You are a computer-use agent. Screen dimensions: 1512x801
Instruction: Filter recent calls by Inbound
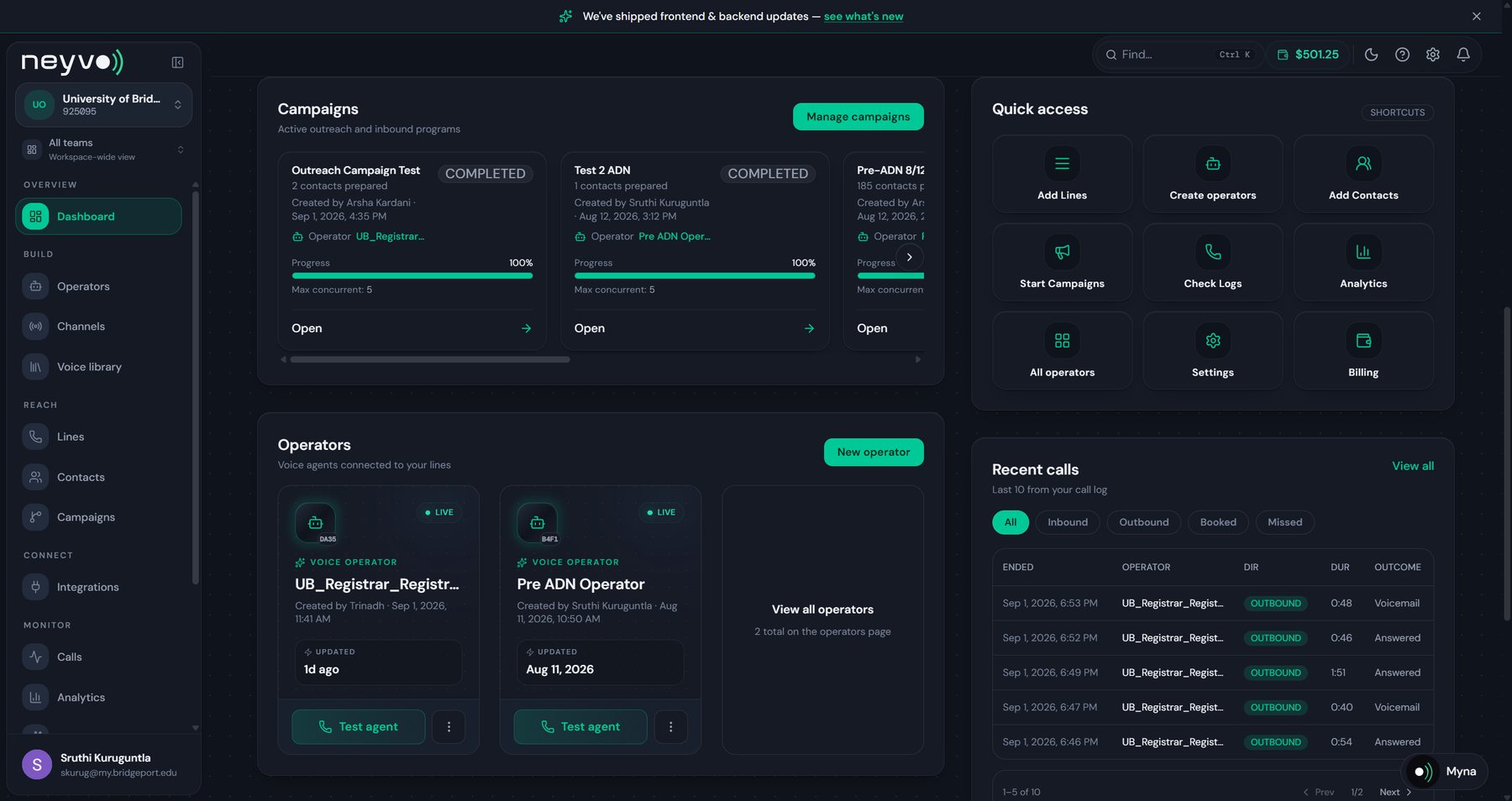click(1067, 522)
